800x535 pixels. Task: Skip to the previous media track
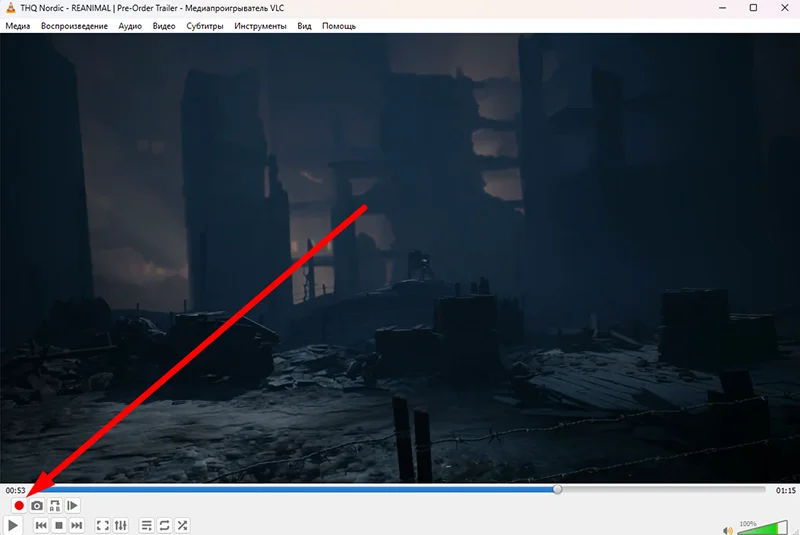[x=41, y=525]
